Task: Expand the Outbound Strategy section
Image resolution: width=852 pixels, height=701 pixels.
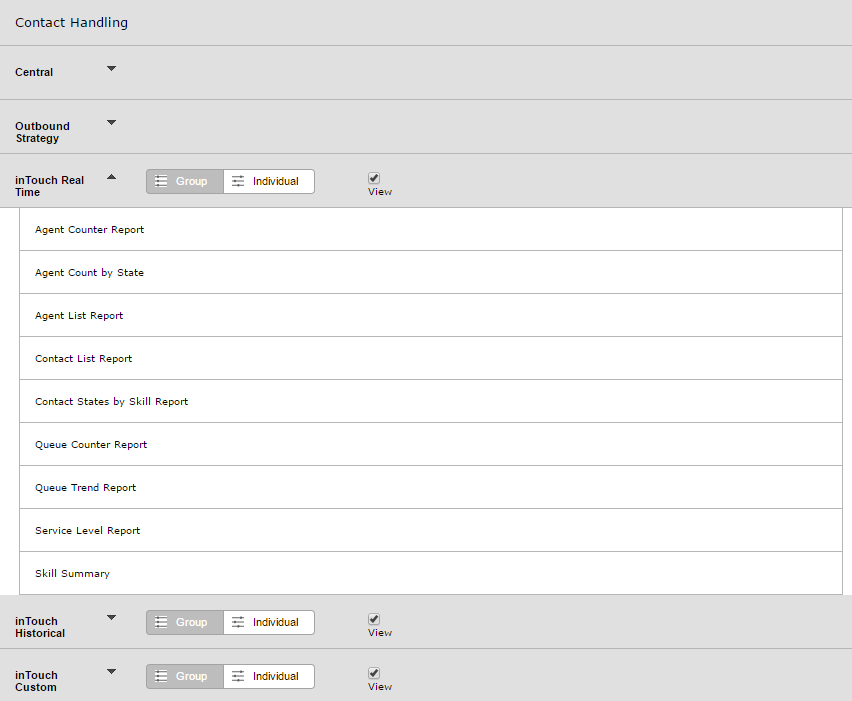Action: 111,122
